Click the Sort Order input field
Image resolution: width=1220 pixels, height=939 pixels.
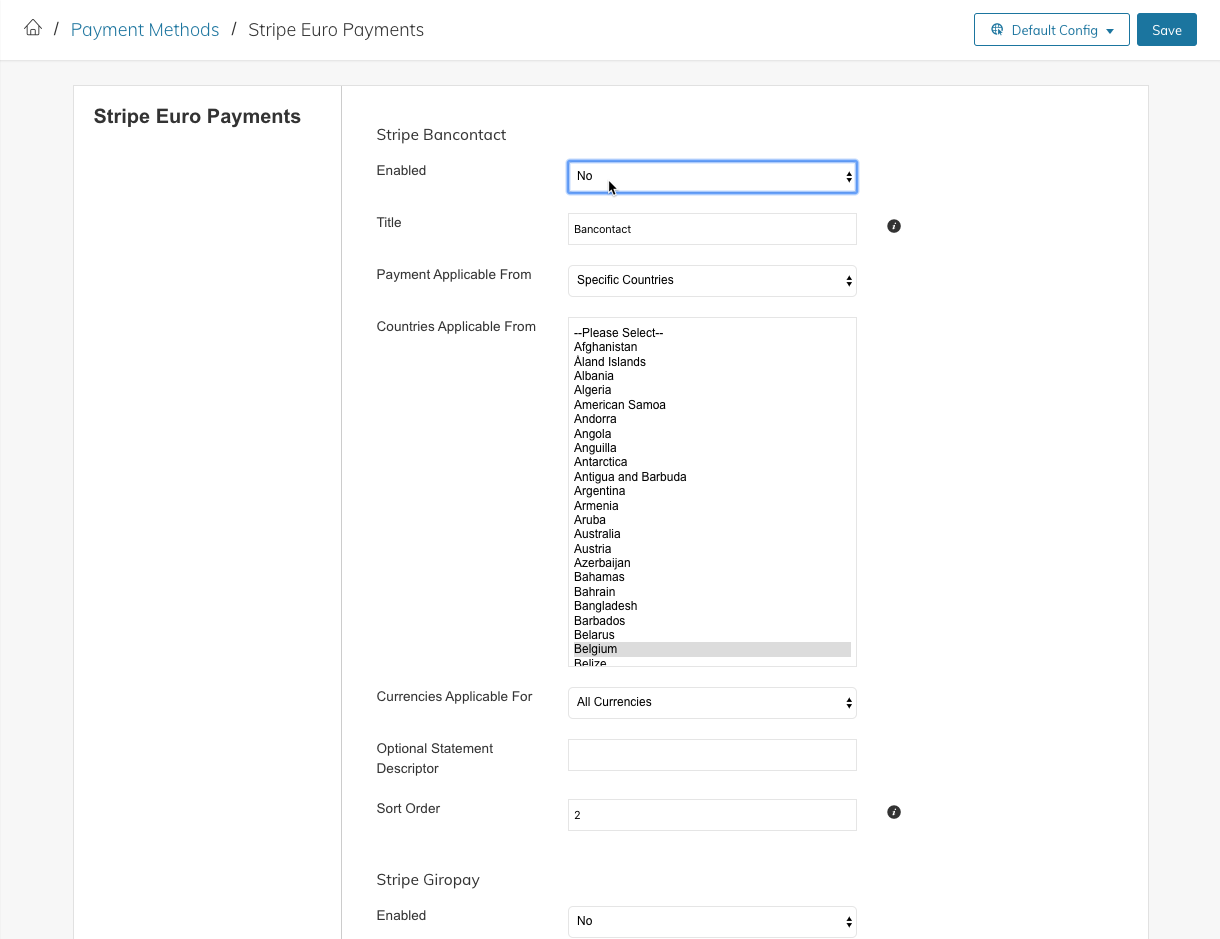click(712, 815)
